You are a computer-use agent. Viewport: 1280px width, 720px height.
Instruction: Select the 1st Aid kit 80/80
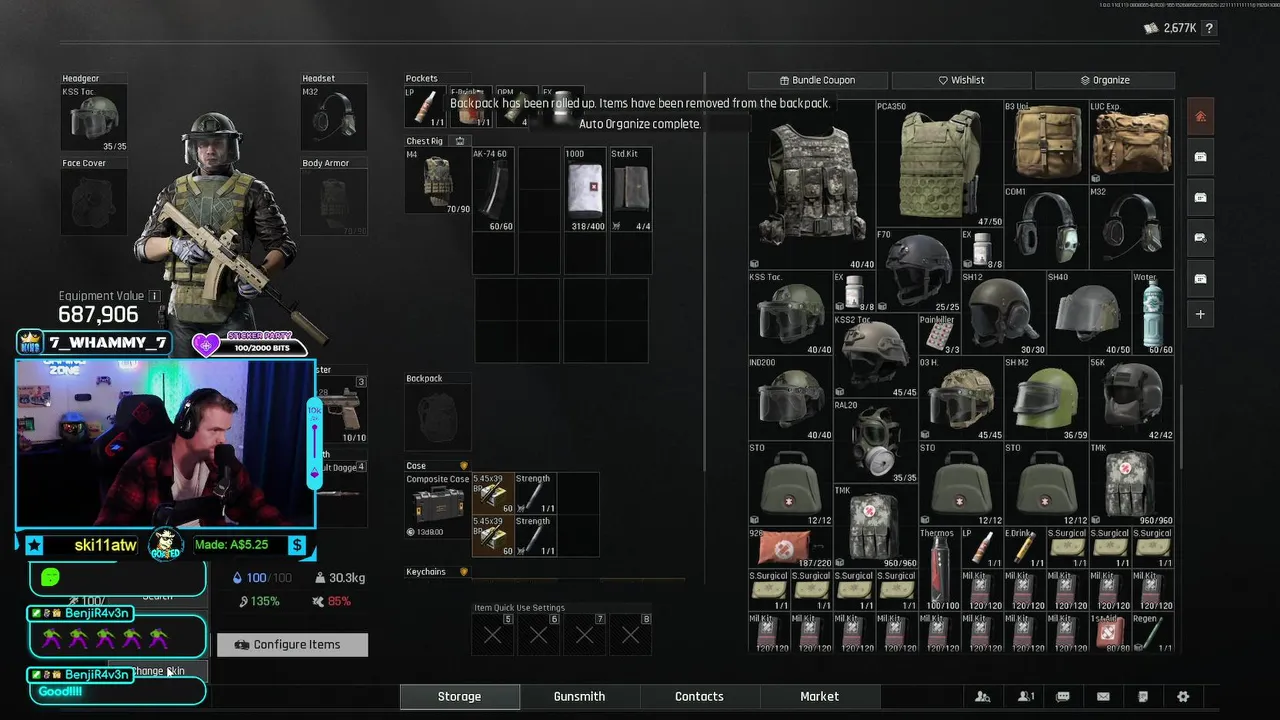(x=1110, y=633)
